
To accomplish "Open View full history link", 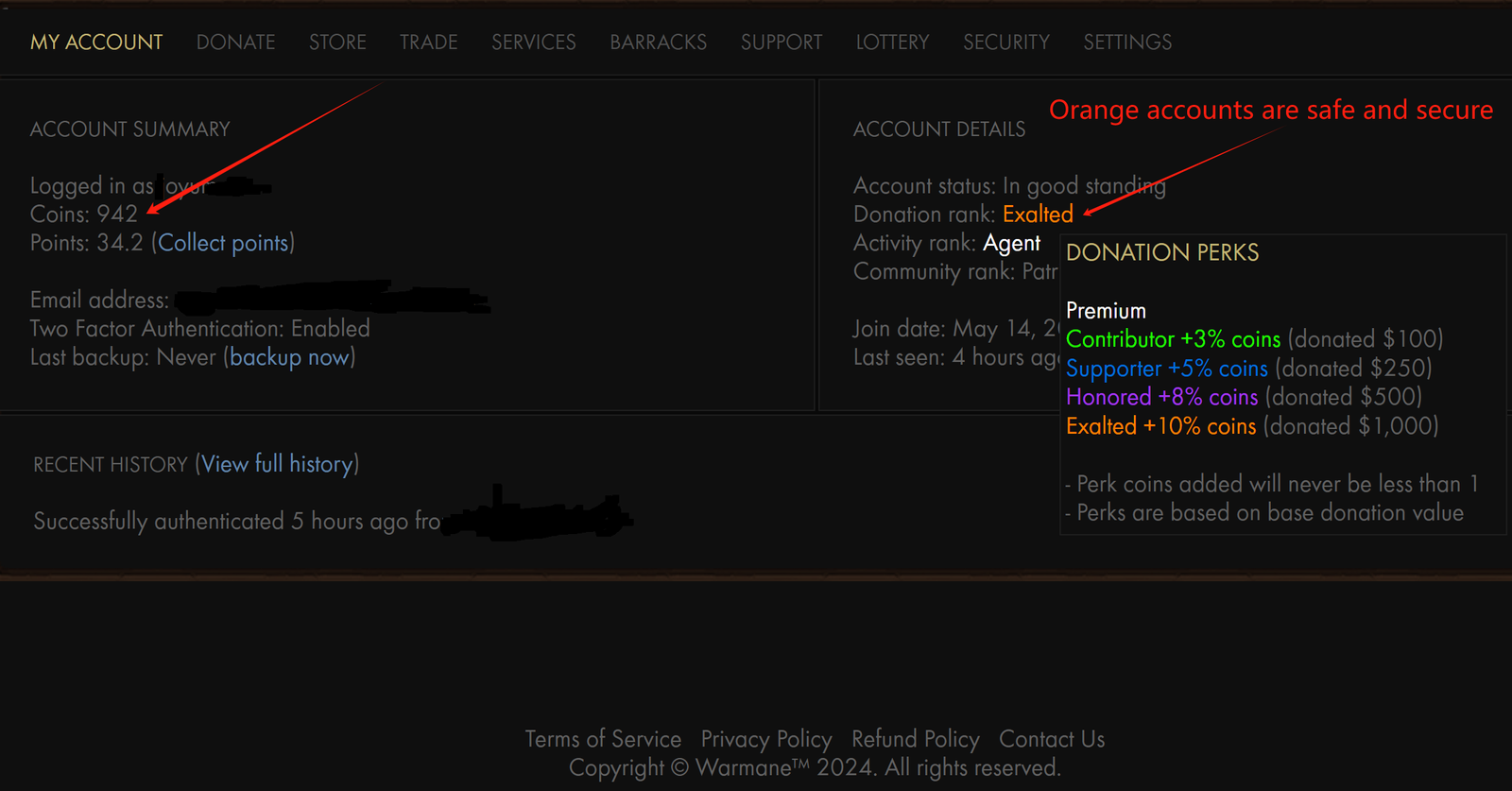I will pos(277,464).
